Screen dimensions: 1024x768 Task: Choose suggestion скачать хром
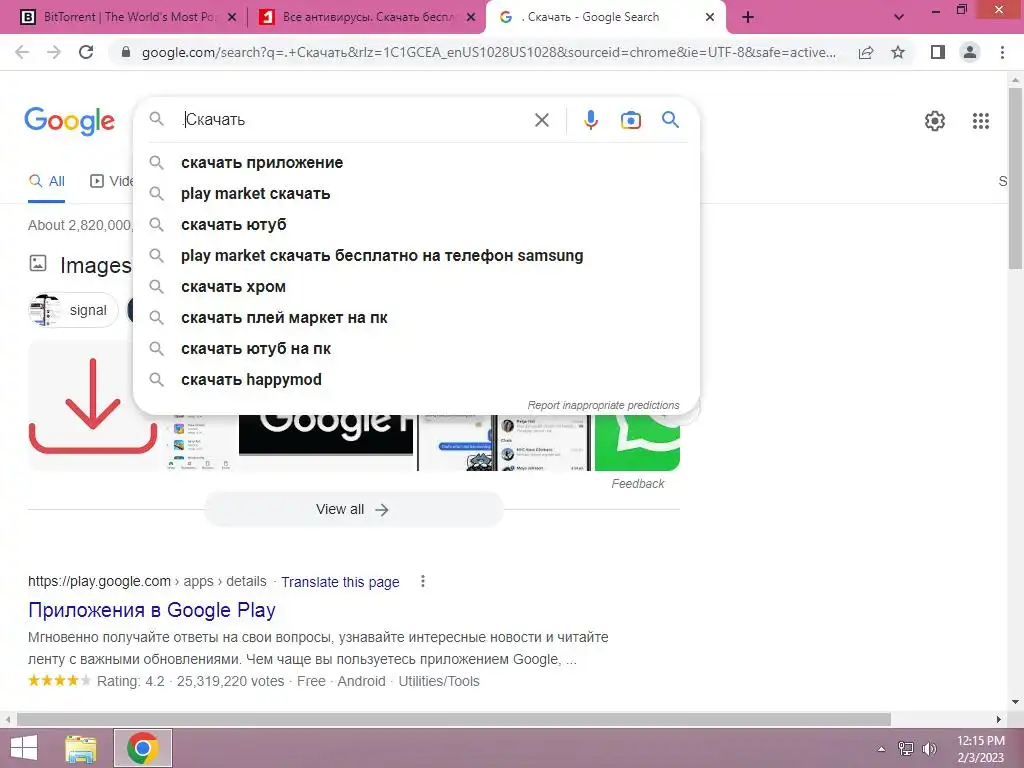pyautogui.click(x=416, y=287)
